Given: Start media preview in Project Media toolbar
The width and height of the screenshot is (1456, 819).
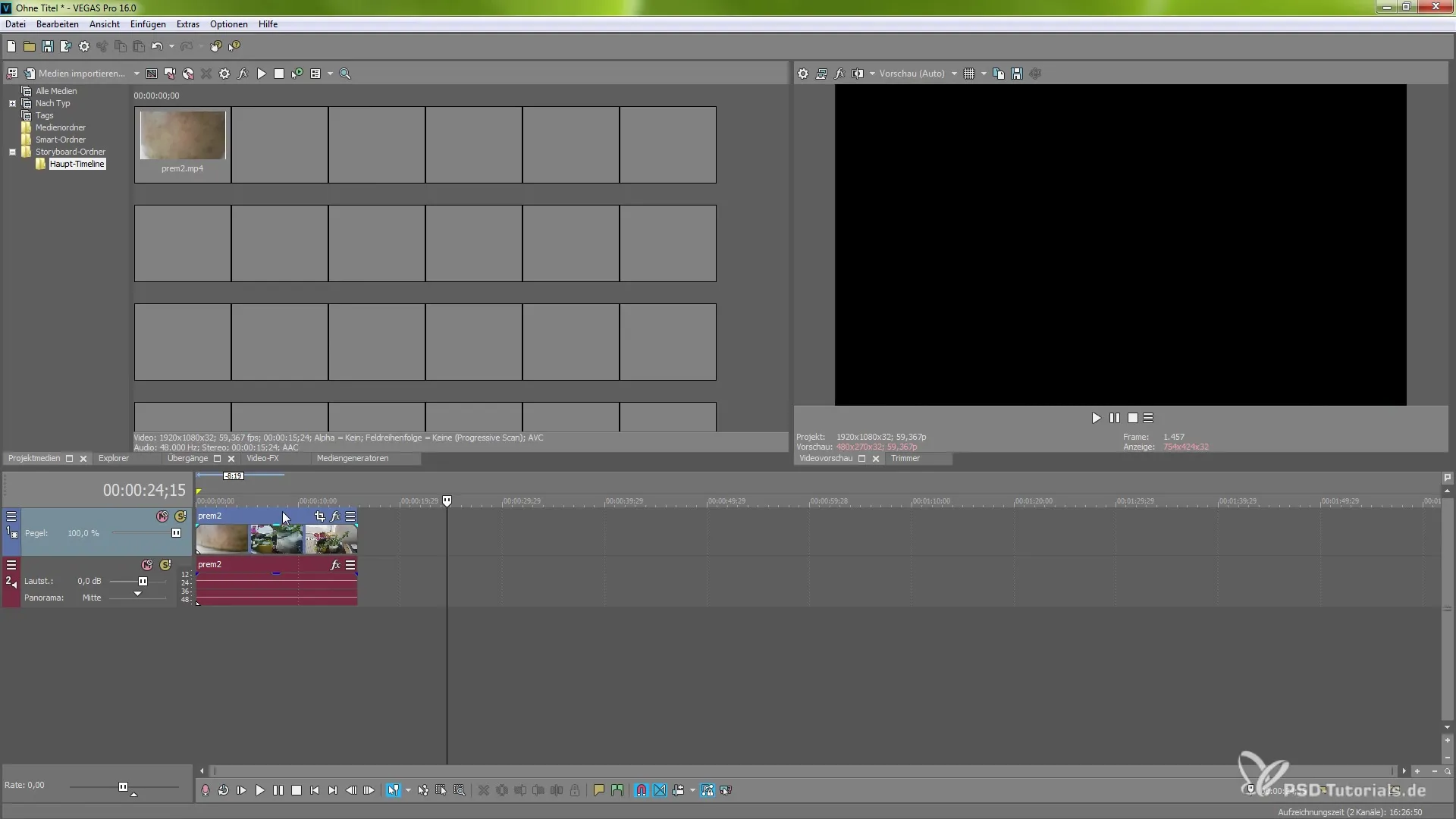Looking at the screenshot, I should pos(262,74).
